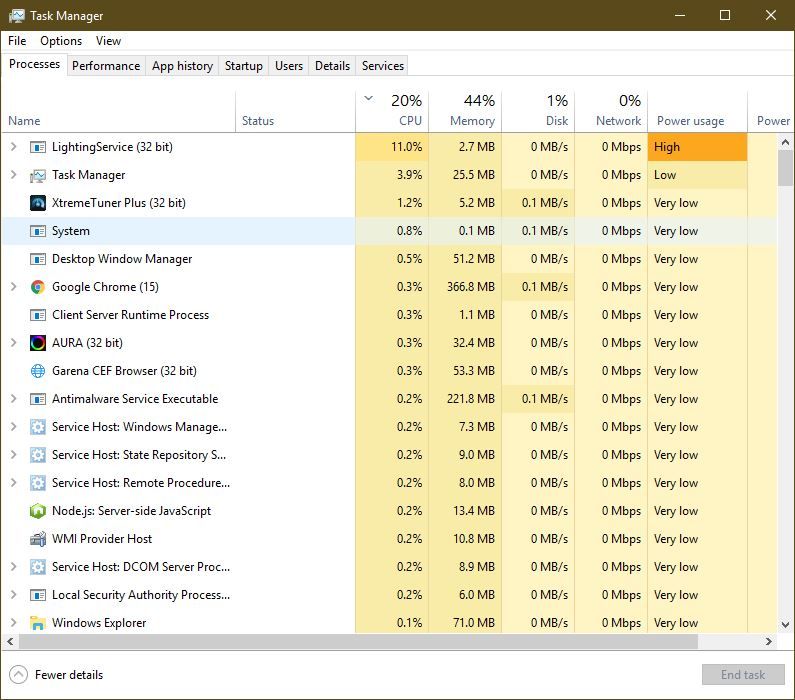Click the End task button
Viewport: 795px width, 700px height.
(743, 675)
